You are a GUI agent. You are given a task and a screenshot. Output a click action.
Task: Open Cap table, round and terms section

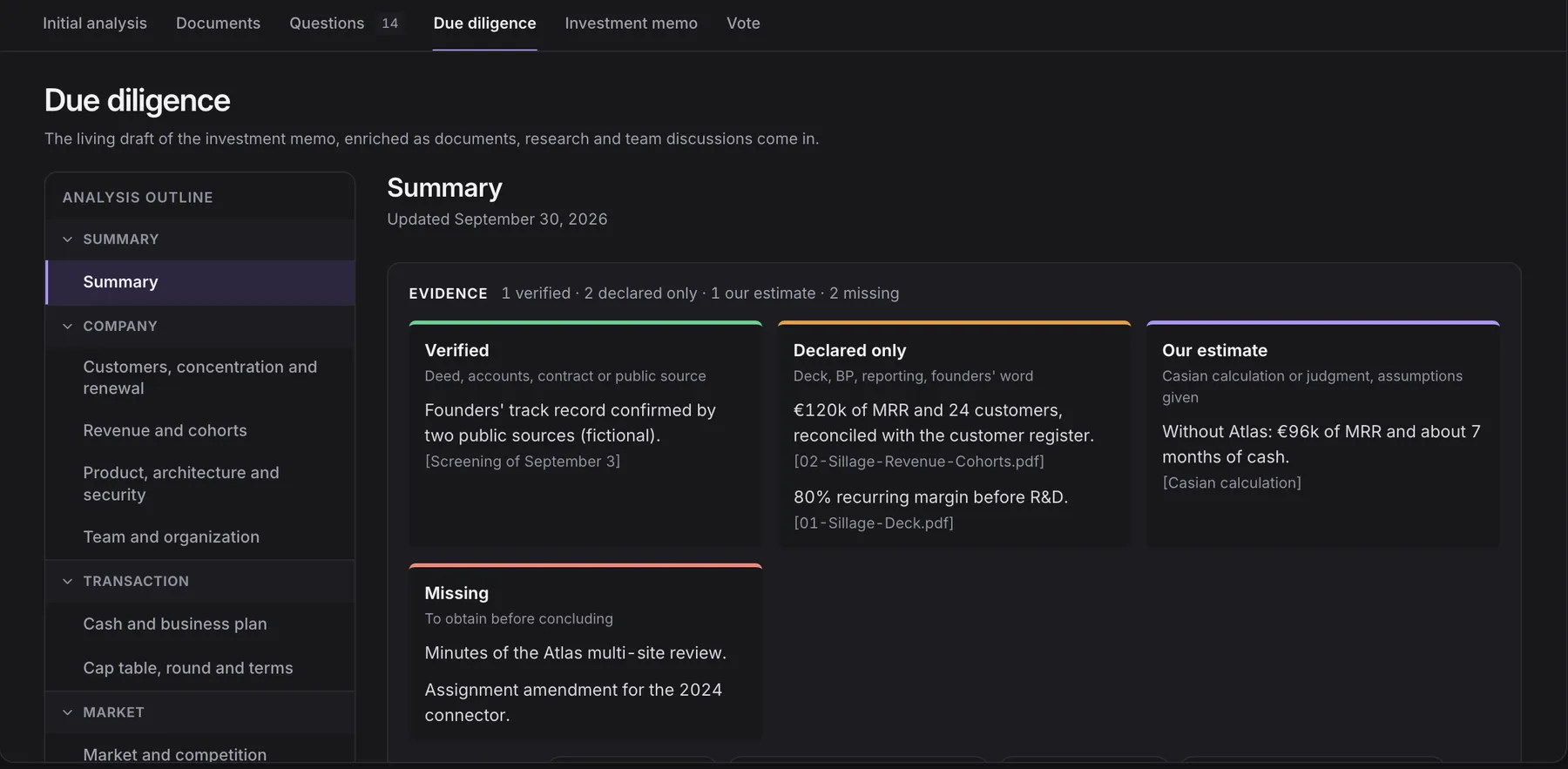point(200,668)
